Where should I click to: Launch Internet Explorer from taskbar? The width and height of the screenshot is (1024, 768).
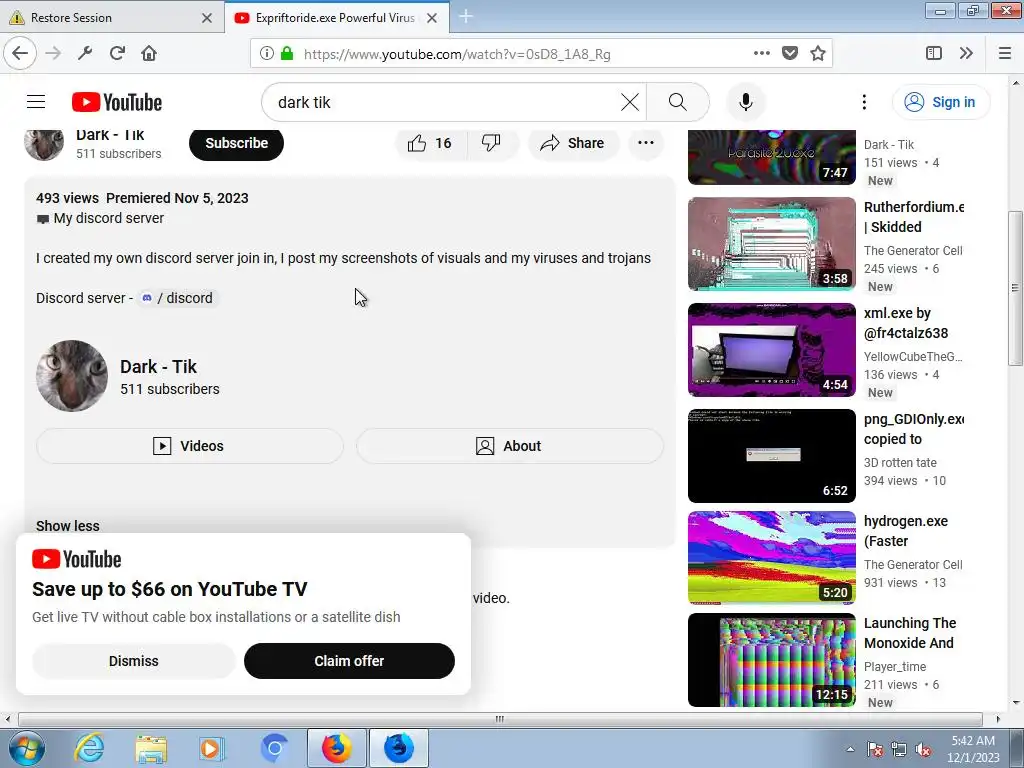(89, 748)
